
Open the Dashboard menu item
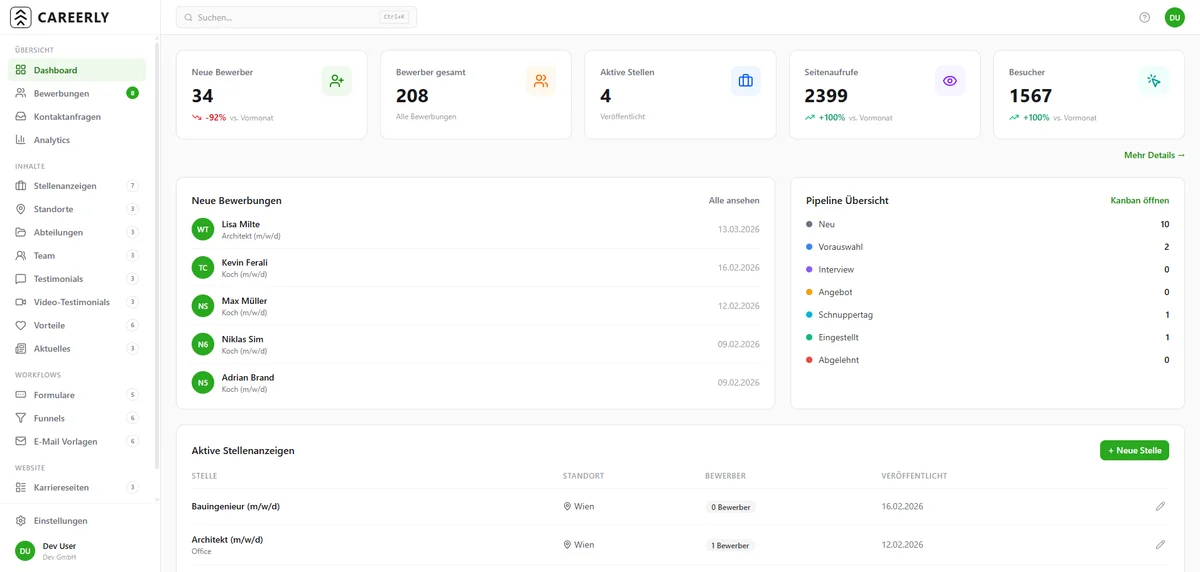coord(77,70)
